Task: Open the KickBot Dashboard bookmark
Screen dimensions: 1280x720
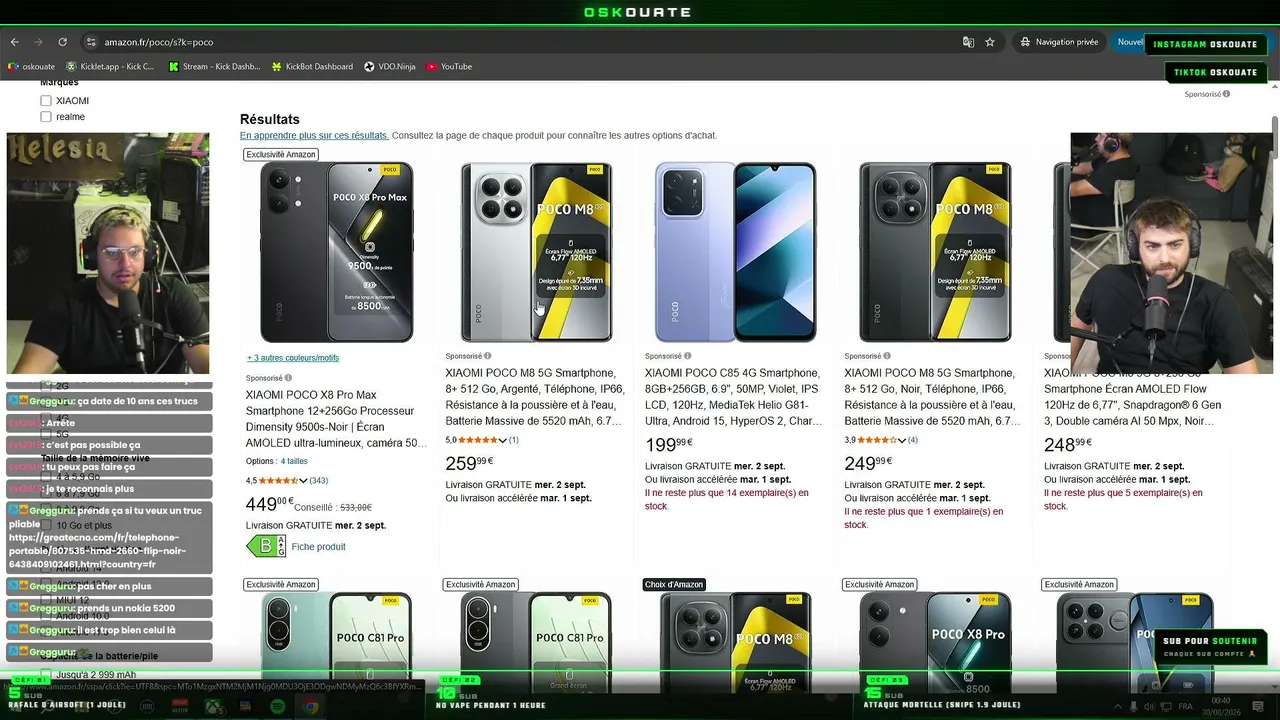Action: pos(312,67)
